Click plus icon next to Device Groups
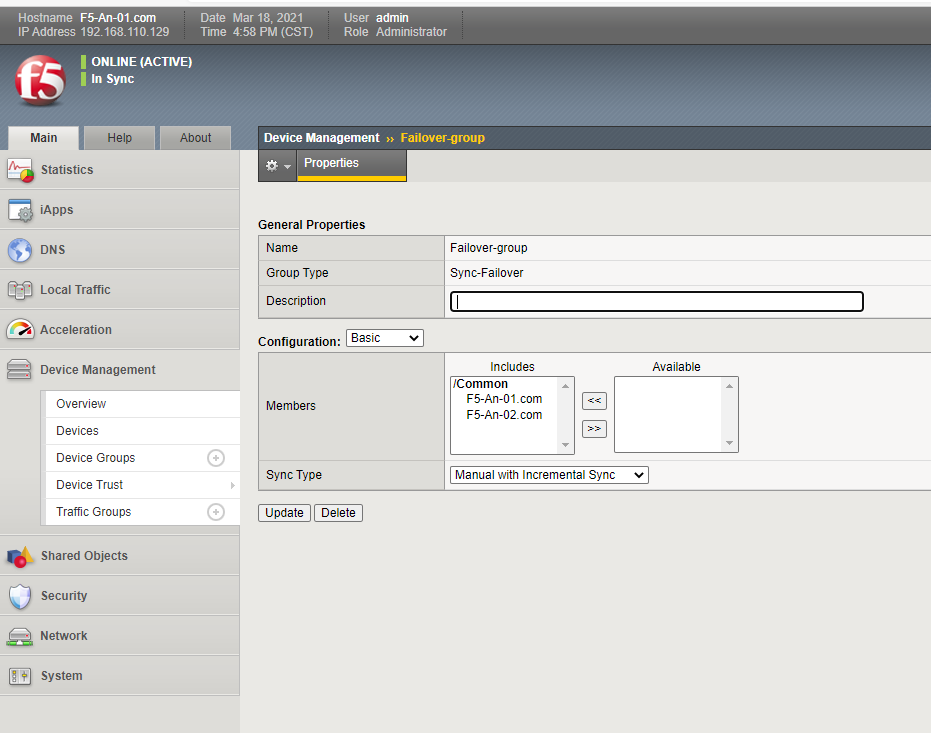 pos(215,458)
